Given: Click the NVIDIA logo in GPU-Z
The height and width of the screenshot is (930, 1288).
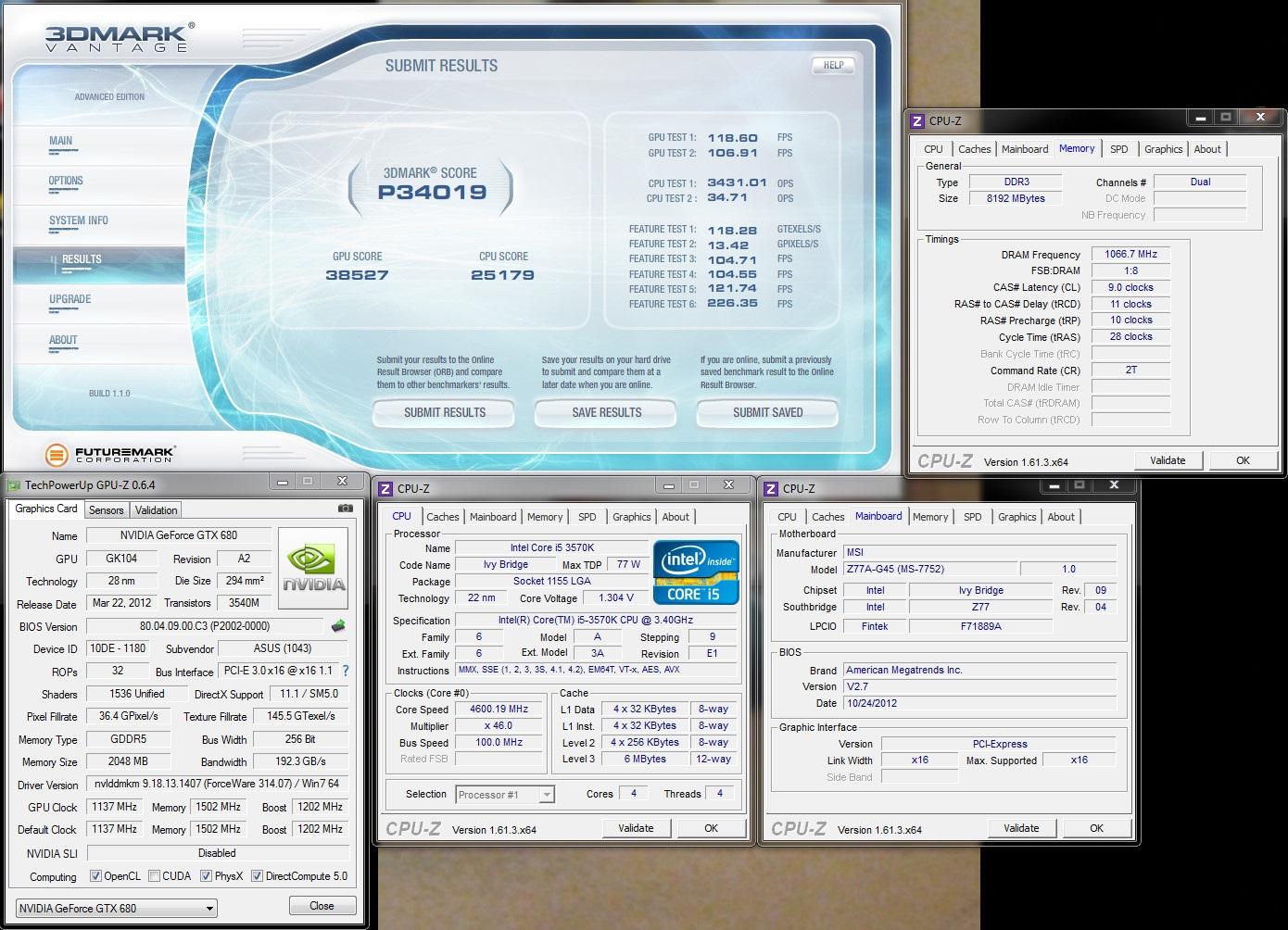Looking at the screenshot, I should coord(314,570).
